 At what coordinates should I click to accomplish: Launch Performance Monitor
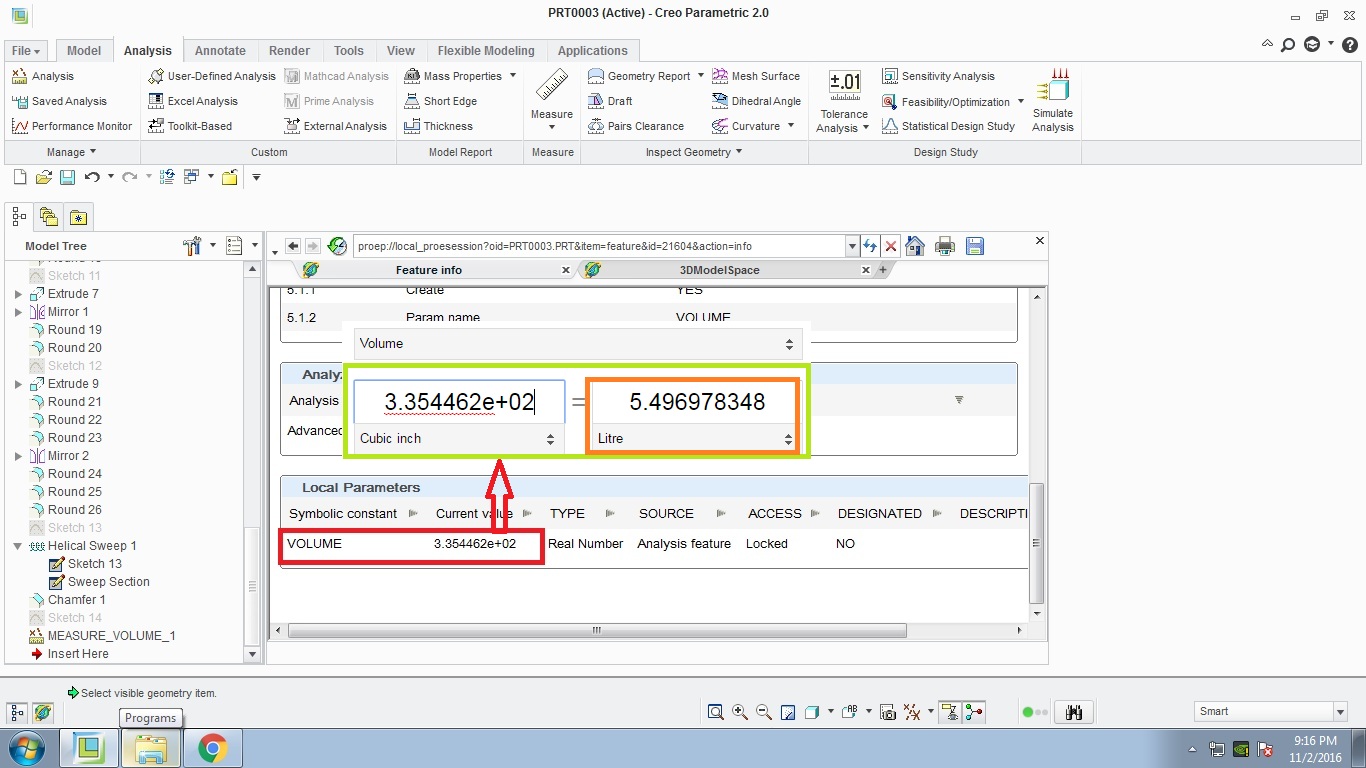click(72, 126)
